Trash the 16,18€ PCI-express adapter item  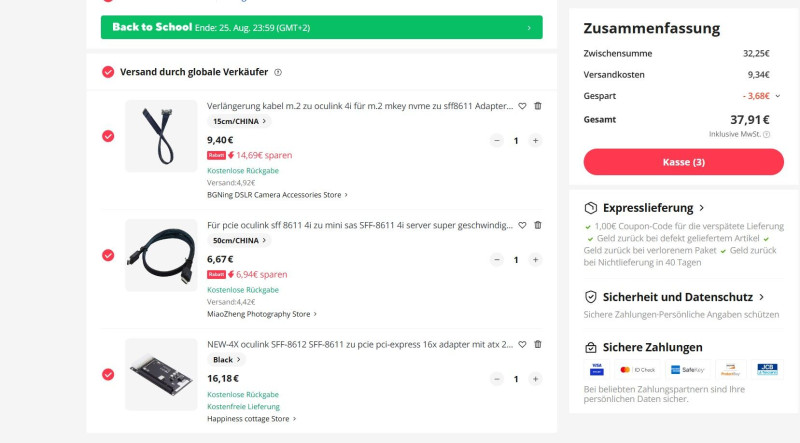point(537,344)
